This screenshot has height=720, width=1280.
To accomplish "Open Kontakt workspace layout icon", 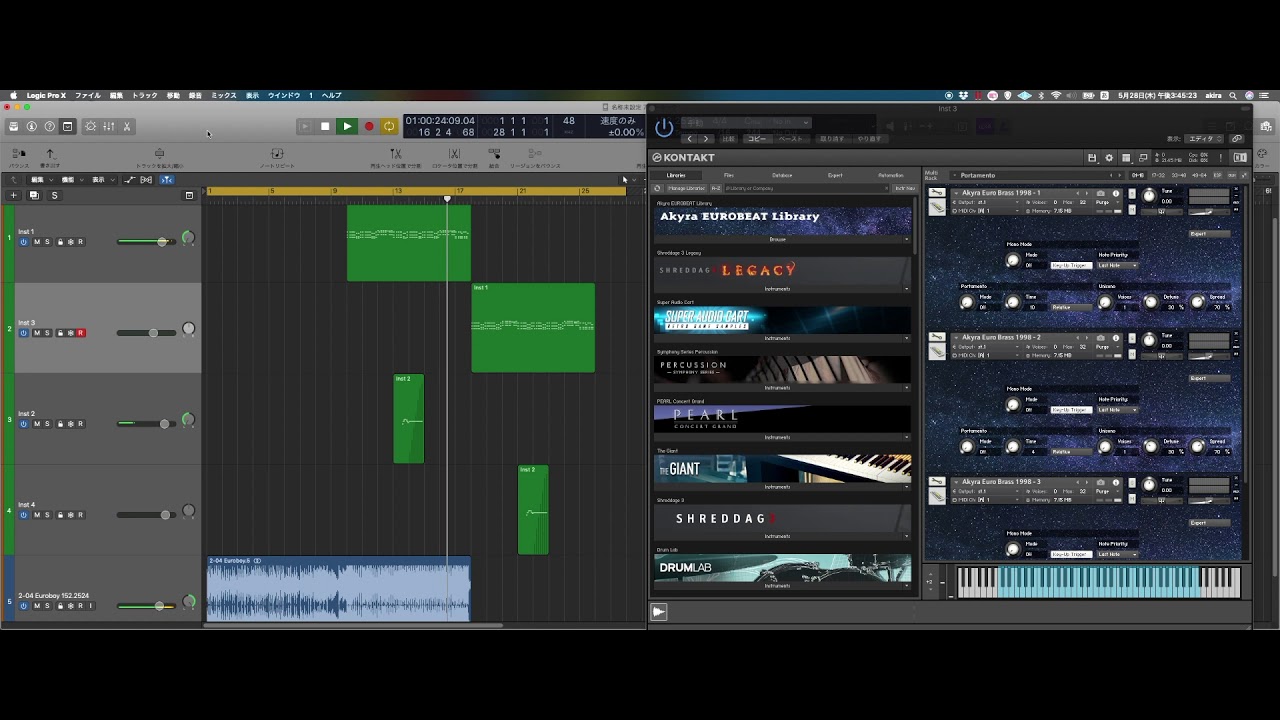I will pos(1126,158).
